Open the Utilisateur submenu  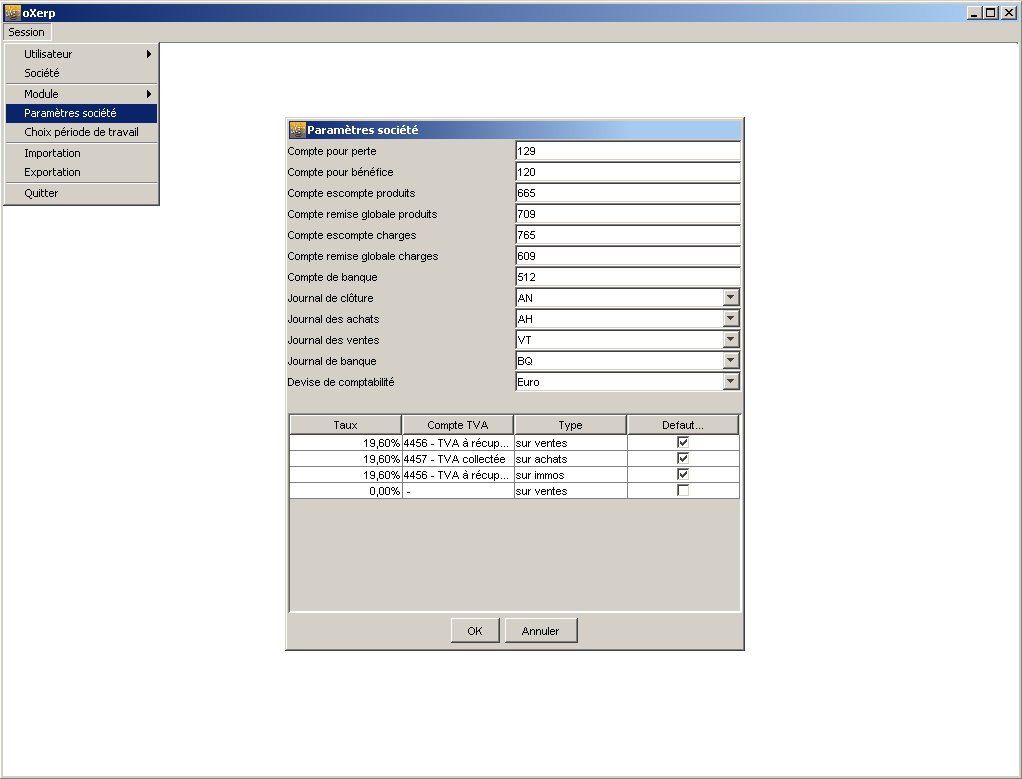[81, 54]
